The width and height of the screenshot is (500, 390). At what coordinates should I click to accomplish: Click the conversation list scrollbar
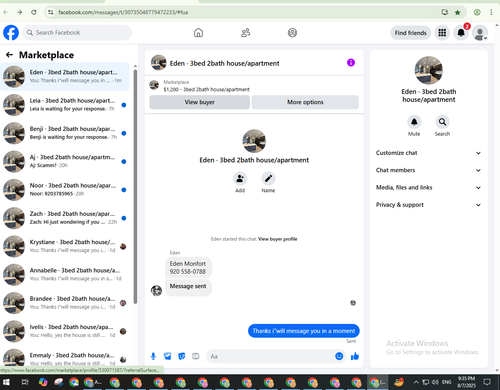[135, 187]
